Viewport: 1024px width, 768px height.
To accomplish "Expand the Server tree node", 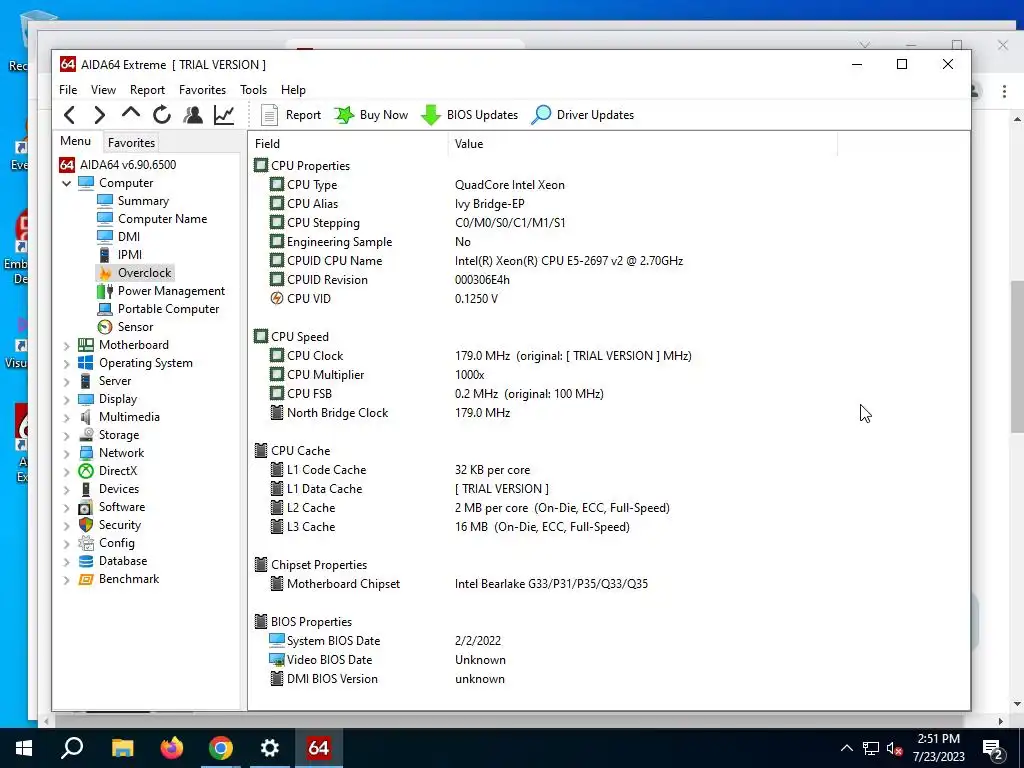I will [x=67, y=381].
